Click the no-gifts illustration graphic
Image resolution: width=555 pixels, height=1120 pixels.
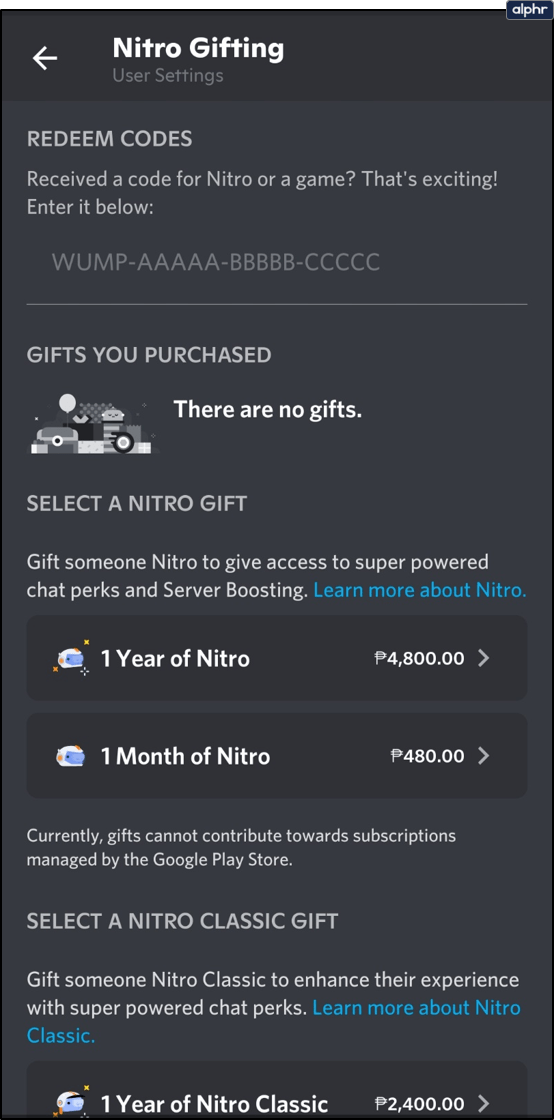click(x=92, y=424)
